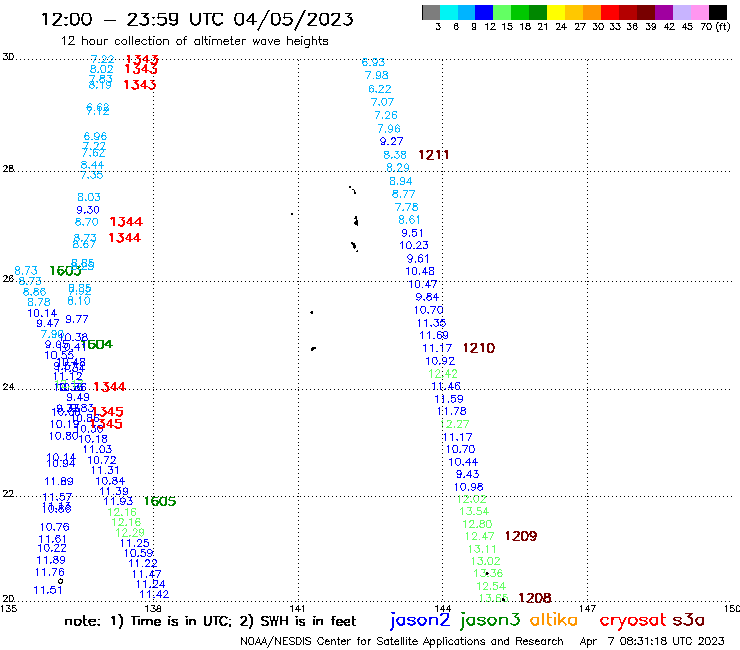Click the wave height "8.03"
Image resolution: width=740 pixels, height=650 pixels.
(89, 197)
